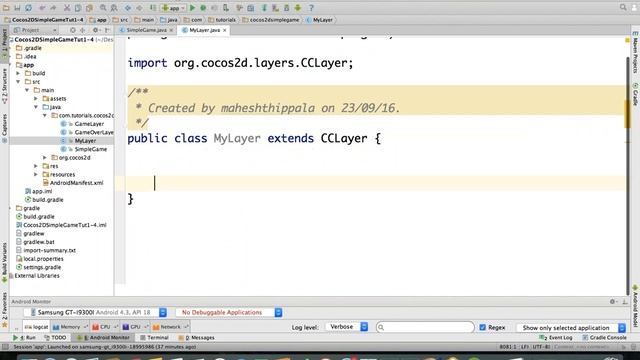The width and height of the screenshot is (640, 360).
Task: Click the Save All toolbar icon
Action: (x=17, y=8)
